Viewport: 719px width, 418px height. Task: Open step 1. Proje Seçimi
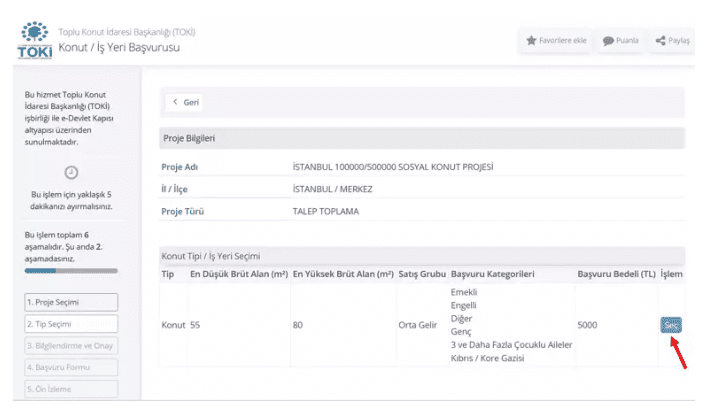[71, 302]
